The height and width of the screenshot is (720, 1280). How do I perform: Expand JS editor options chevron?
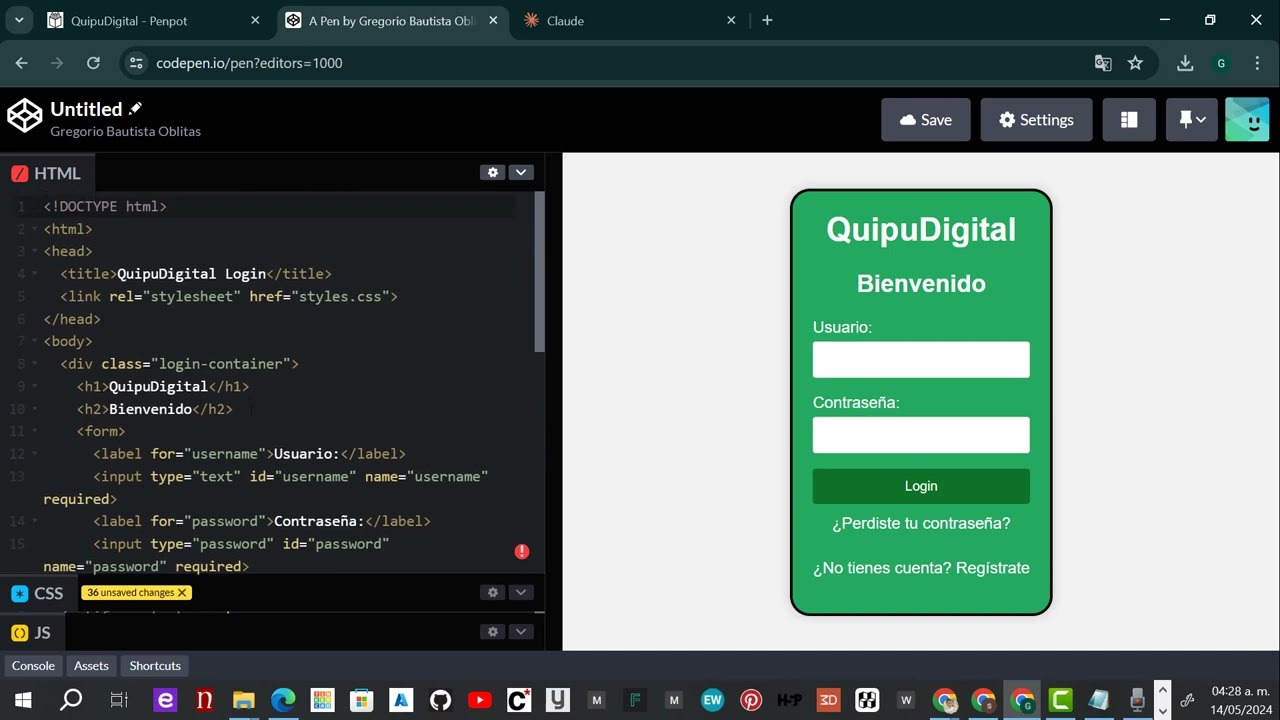point(520,631)
